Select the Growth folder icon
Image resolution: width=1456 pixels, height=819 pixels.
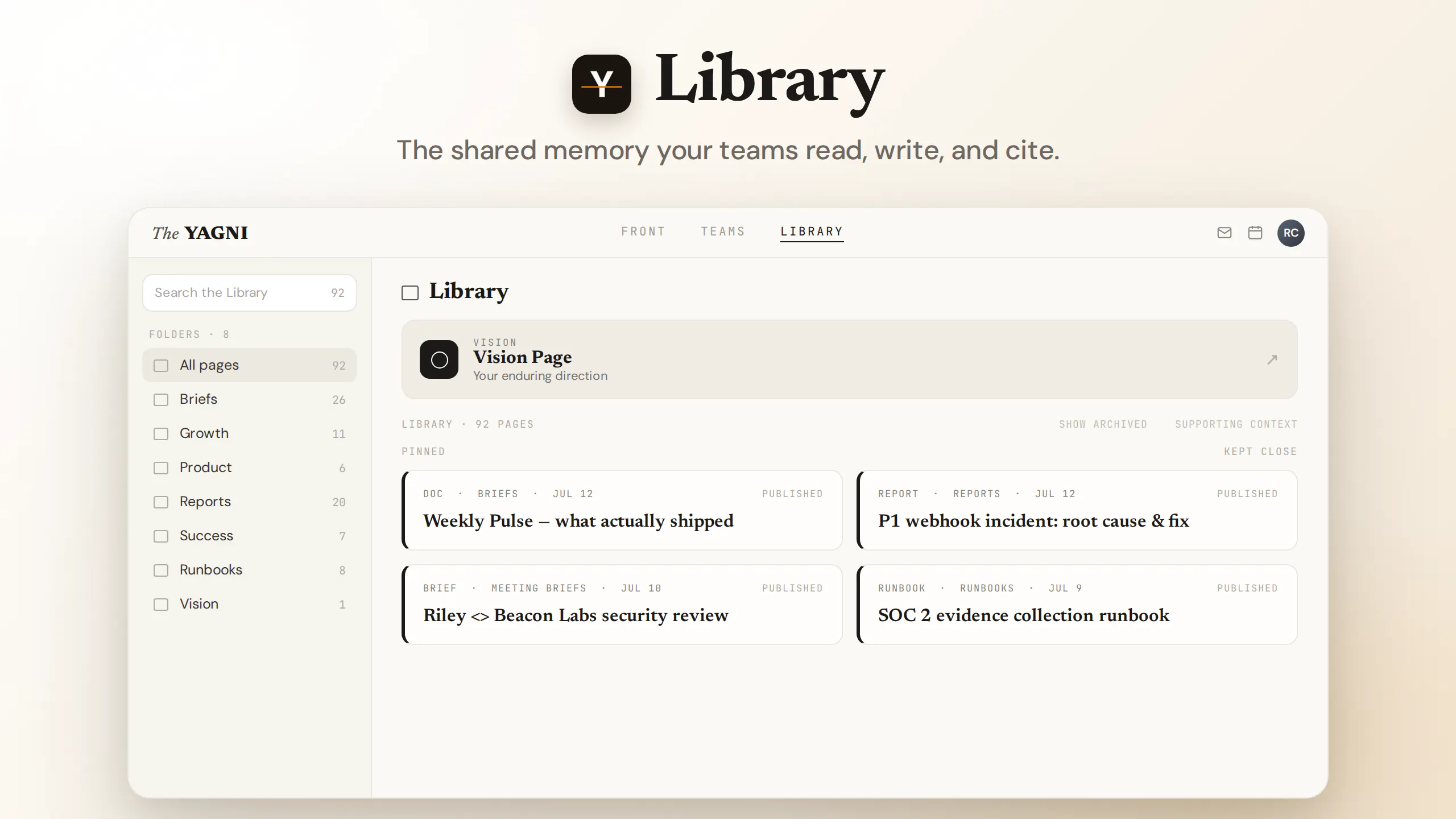(x=161, y=433)
